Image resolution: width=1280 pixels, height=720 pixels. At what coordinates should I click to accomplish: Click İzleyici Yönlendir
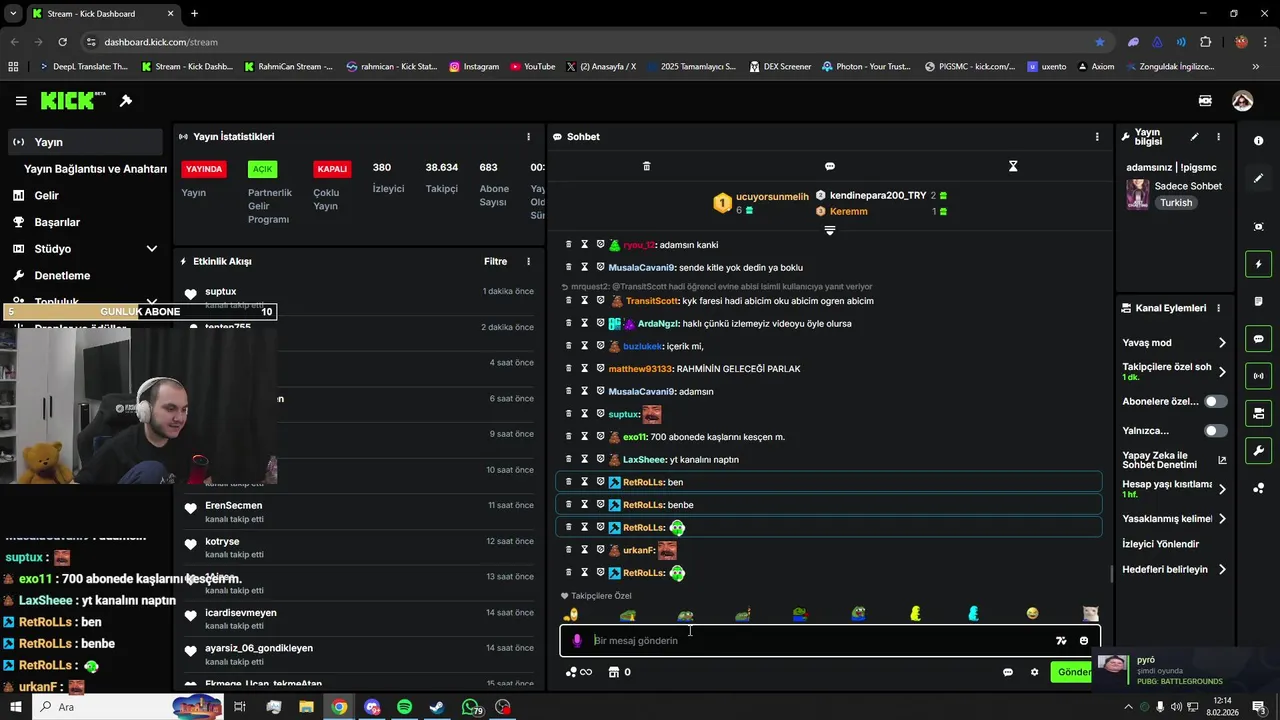pos(1160,544)
